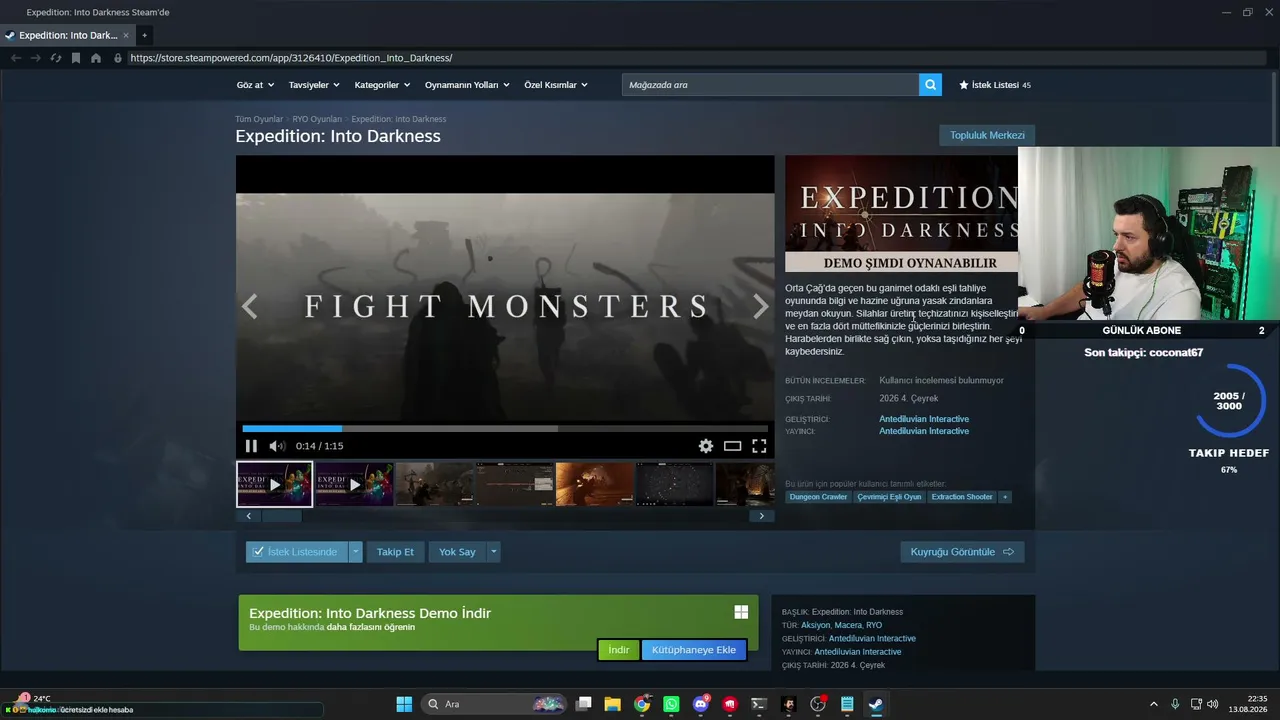Open the Tavsiyeler menu

point(313,85)
